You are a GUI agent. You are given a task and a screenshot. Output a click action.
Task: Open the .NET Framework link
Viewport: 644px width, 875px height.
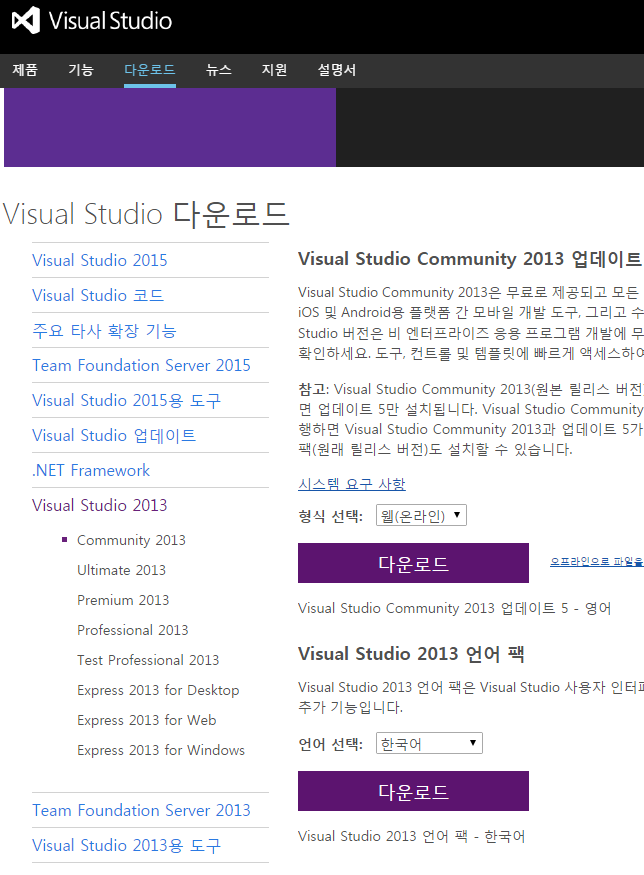(91, 470)
